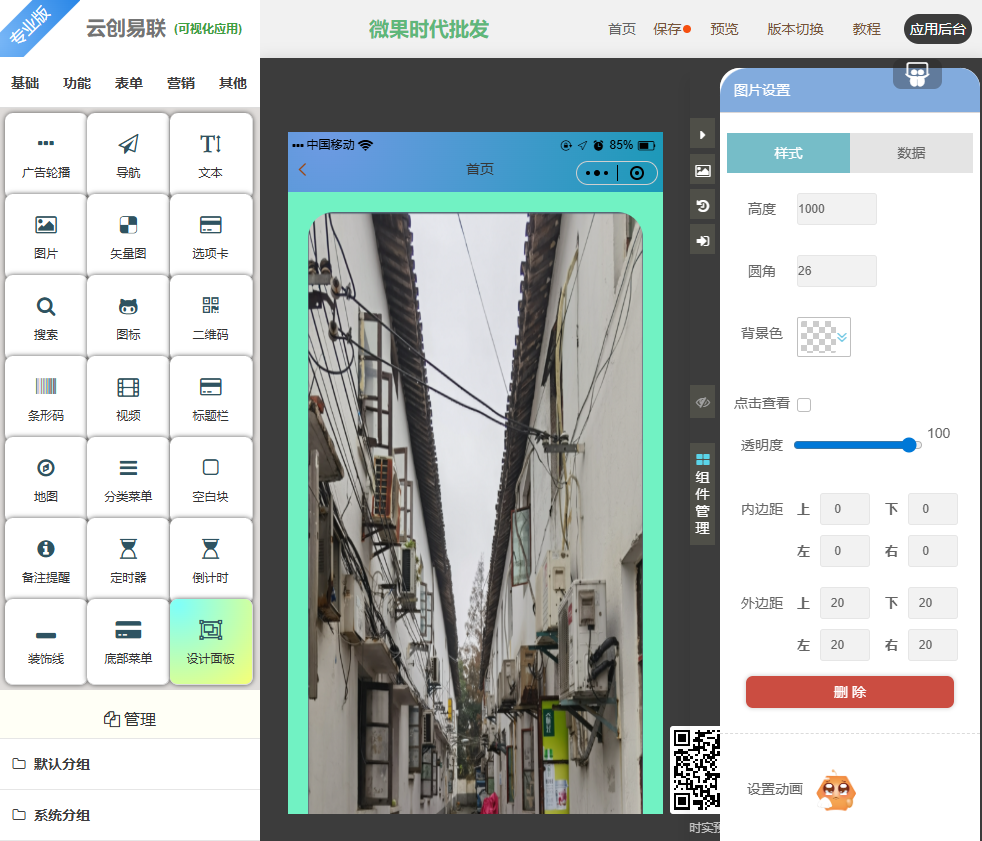Expand the 默认分组 folder
This screenshot has width=982, height=841.
pos(62,764)
